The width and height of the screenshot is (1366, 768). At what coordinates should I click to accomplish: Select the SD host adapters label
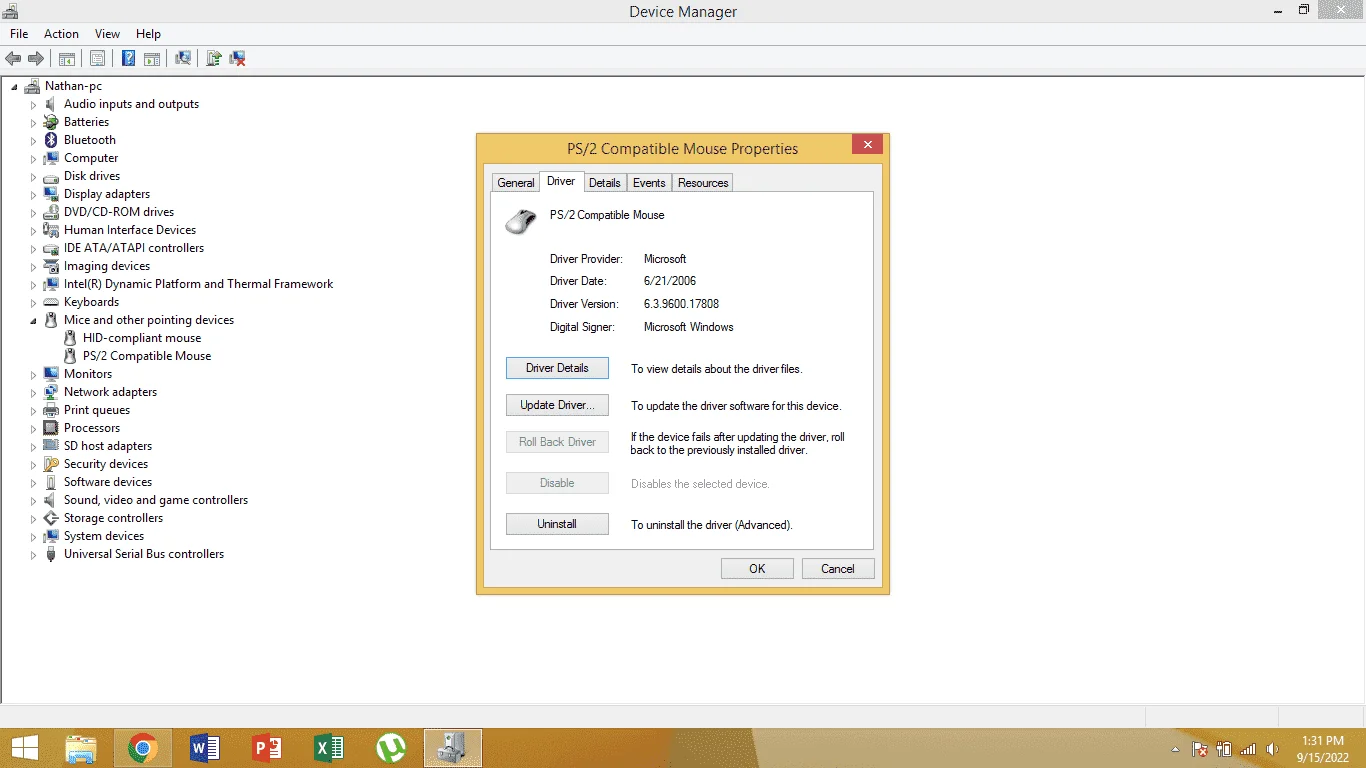108,446
